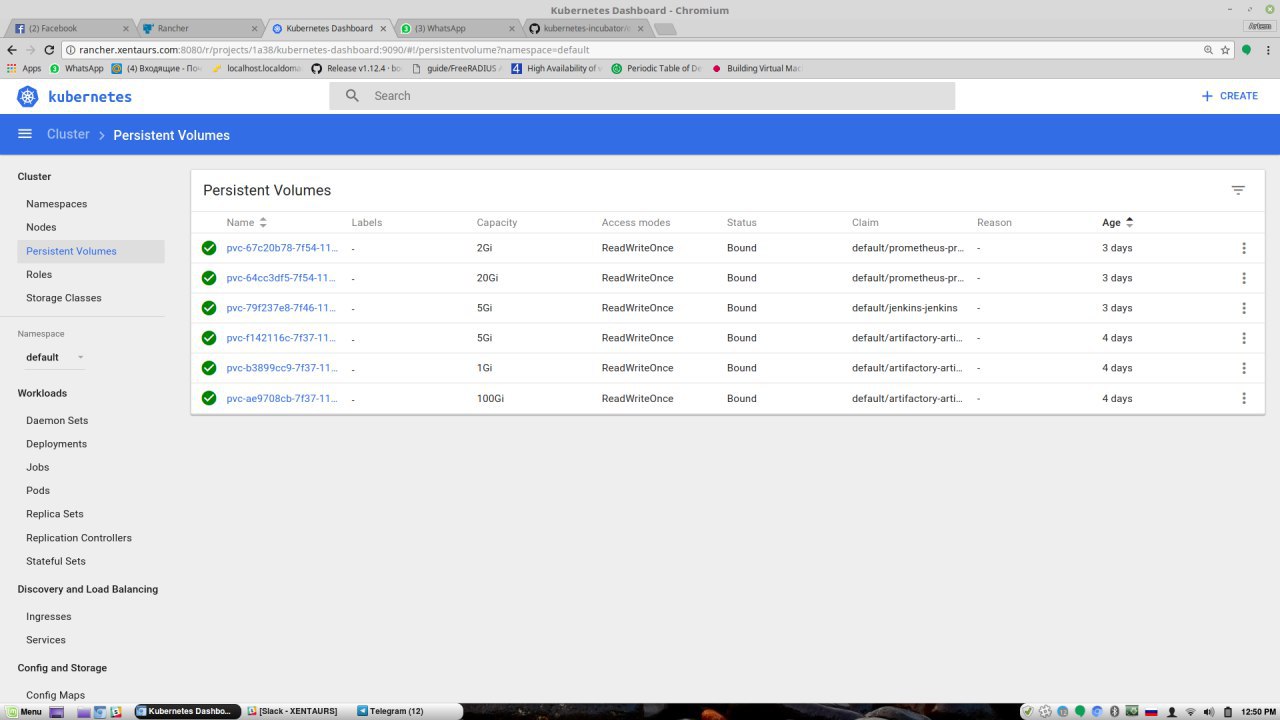Open actions menu for pvc-ae9708cb row
This screenshot has height=720, width=1280.
(1244, 398)
